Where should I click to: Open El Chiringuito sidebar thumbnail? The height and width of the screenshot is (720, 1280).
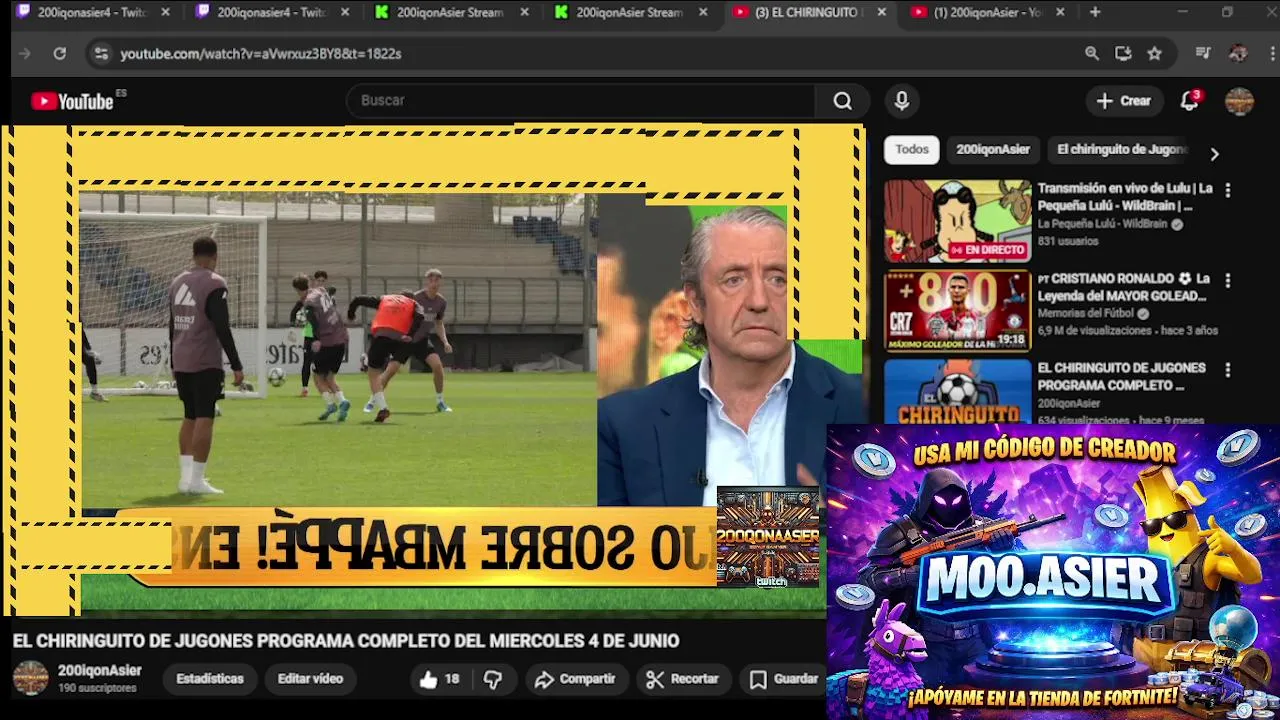click(957, 392)
